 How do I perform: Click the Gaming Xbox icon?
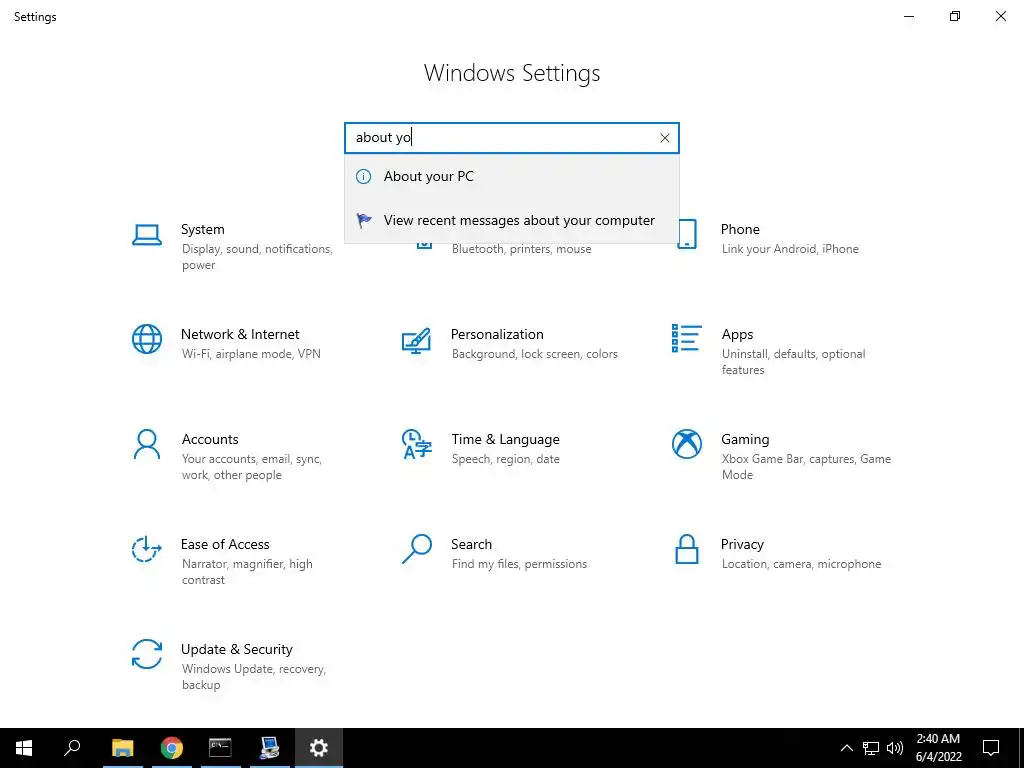[x=686, y=444]
